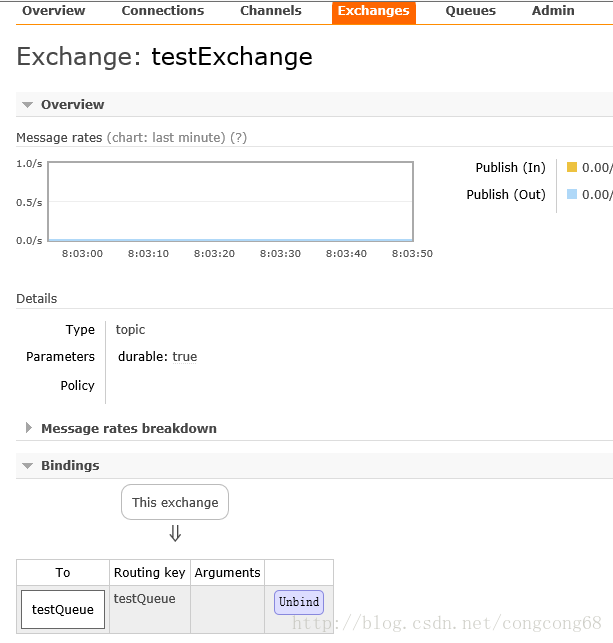Click the message rates chart area
Image resolution: width=613 pixels, height=643 pixels.
(x=230, y=201)
